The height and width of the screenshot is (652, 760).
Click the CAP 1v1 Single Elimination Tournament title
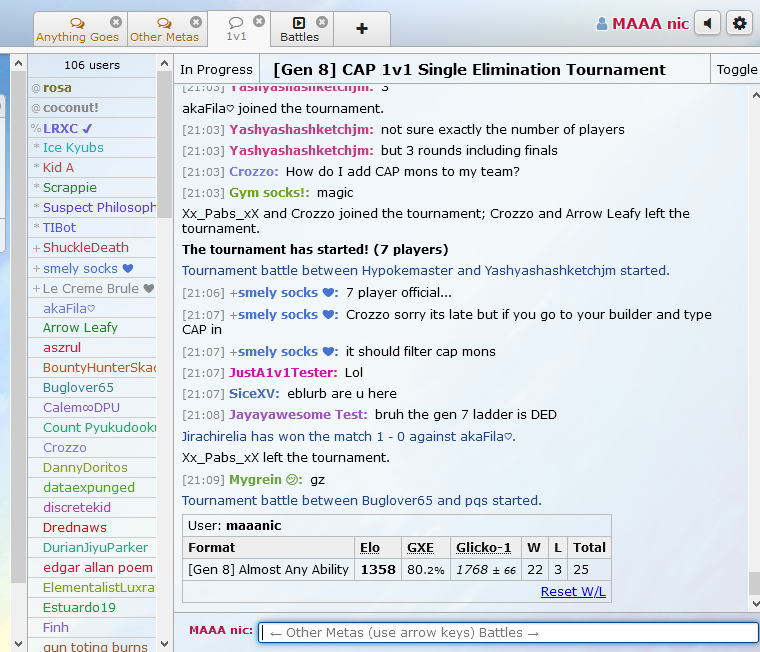click(x=469, y=70)
